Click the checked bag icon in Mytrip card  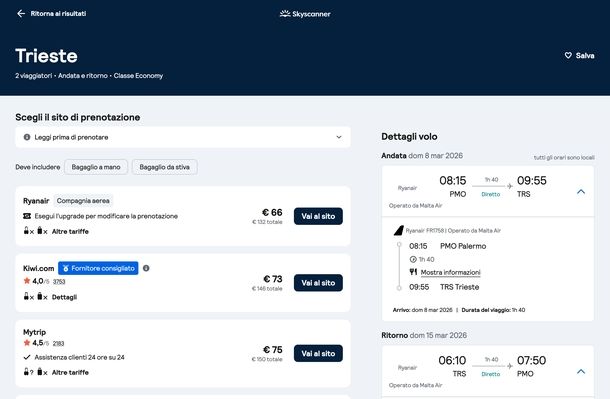click(x=40, y=371)
